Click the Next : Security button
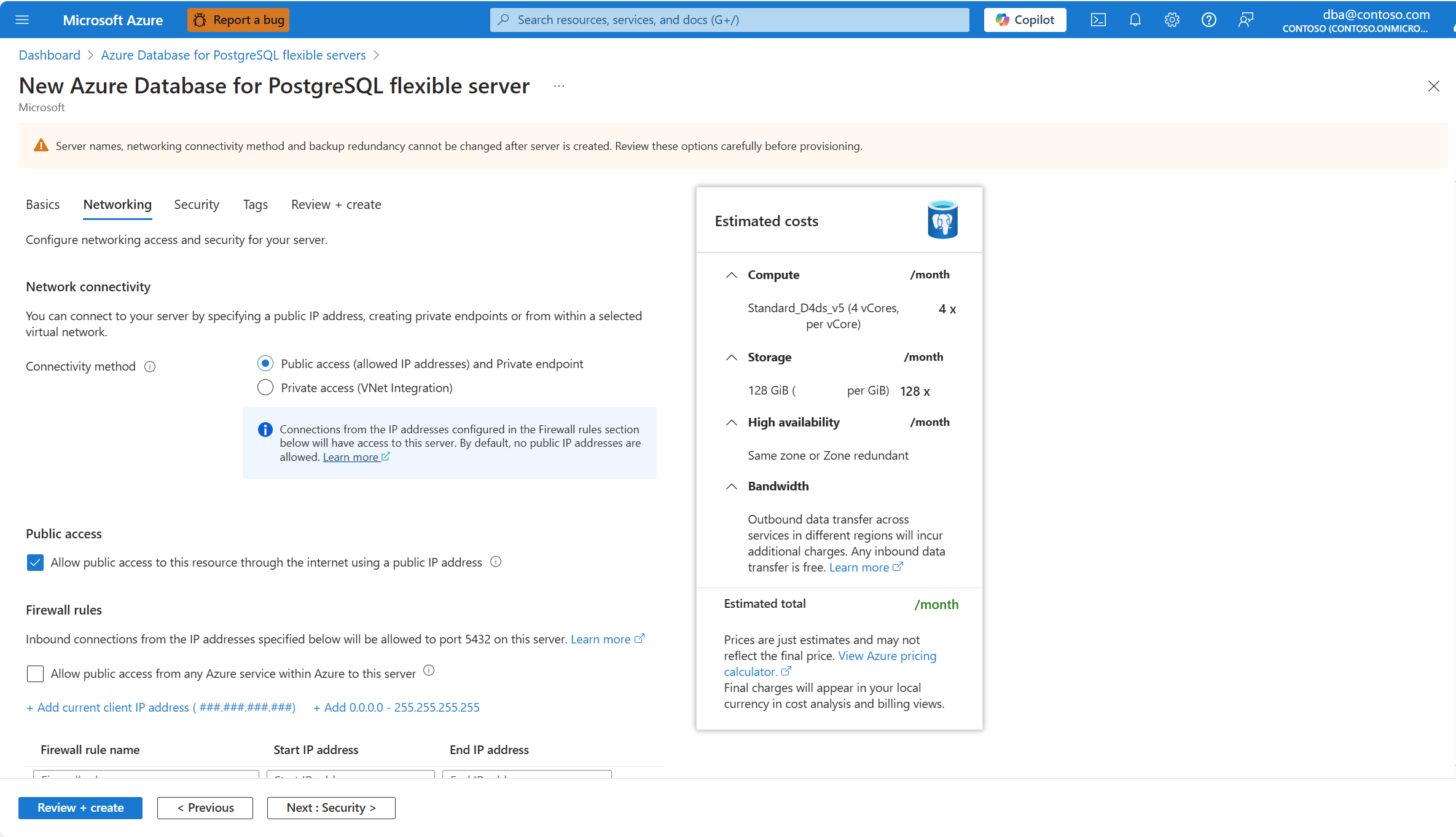 [x=331, y=808]
